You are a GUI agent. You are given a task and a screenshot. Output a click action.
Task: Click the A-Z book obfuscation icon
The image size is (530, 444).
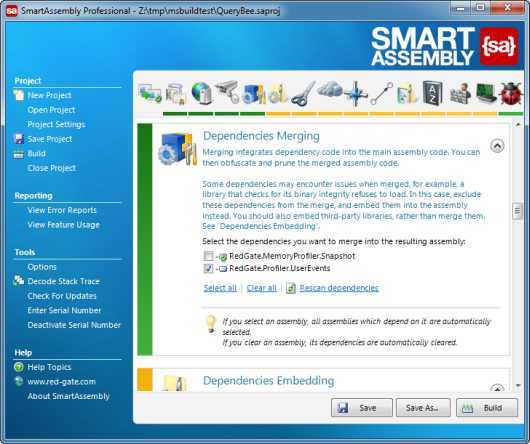433,93
